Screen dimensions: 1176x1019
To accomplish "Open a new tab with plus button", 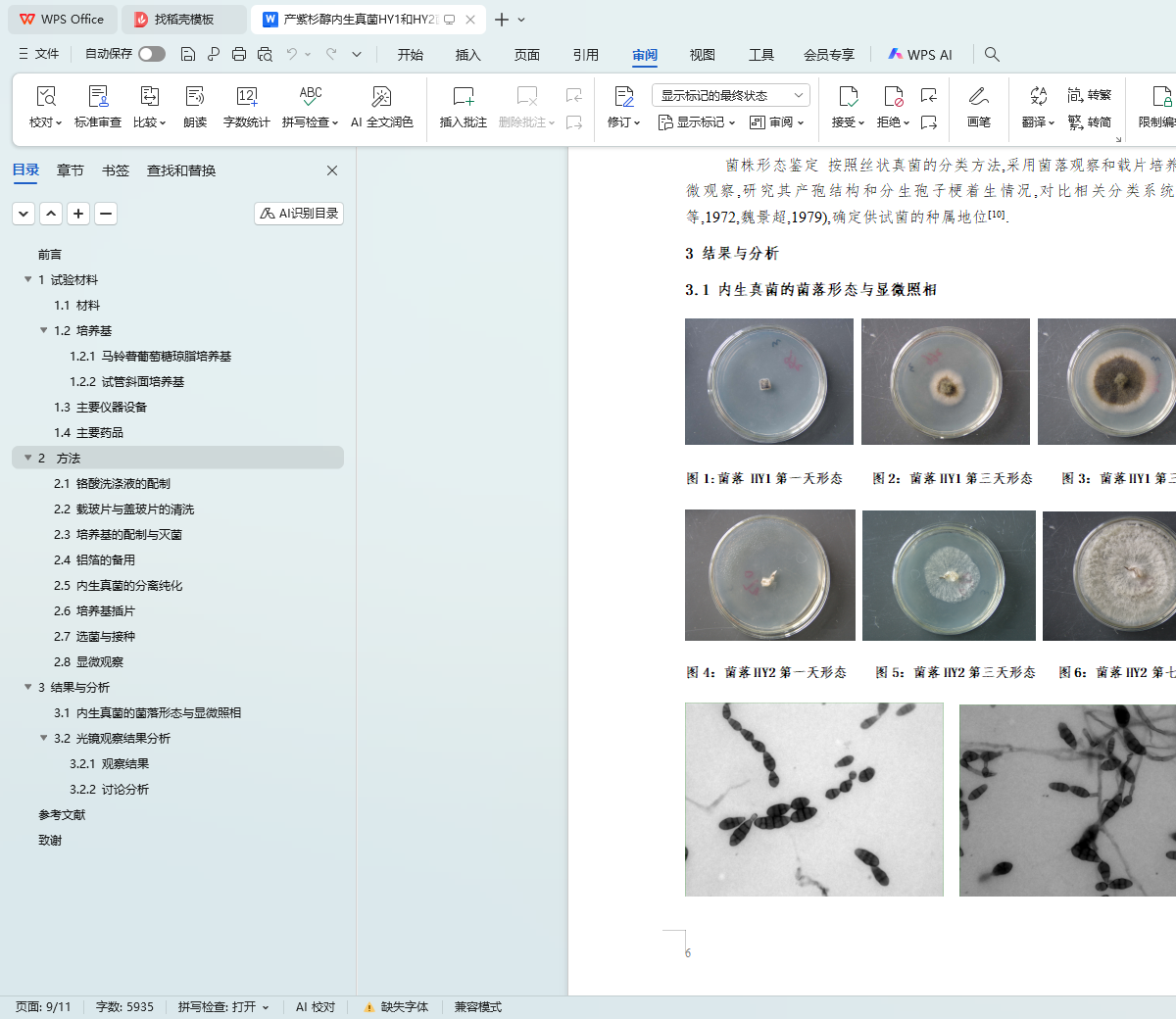I will 502,20.
